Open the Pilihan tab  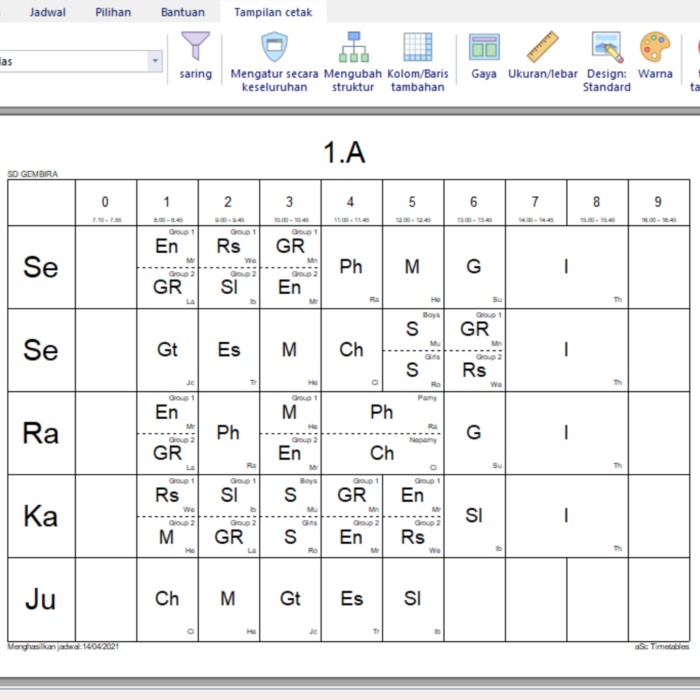click(x=113, y=12)
